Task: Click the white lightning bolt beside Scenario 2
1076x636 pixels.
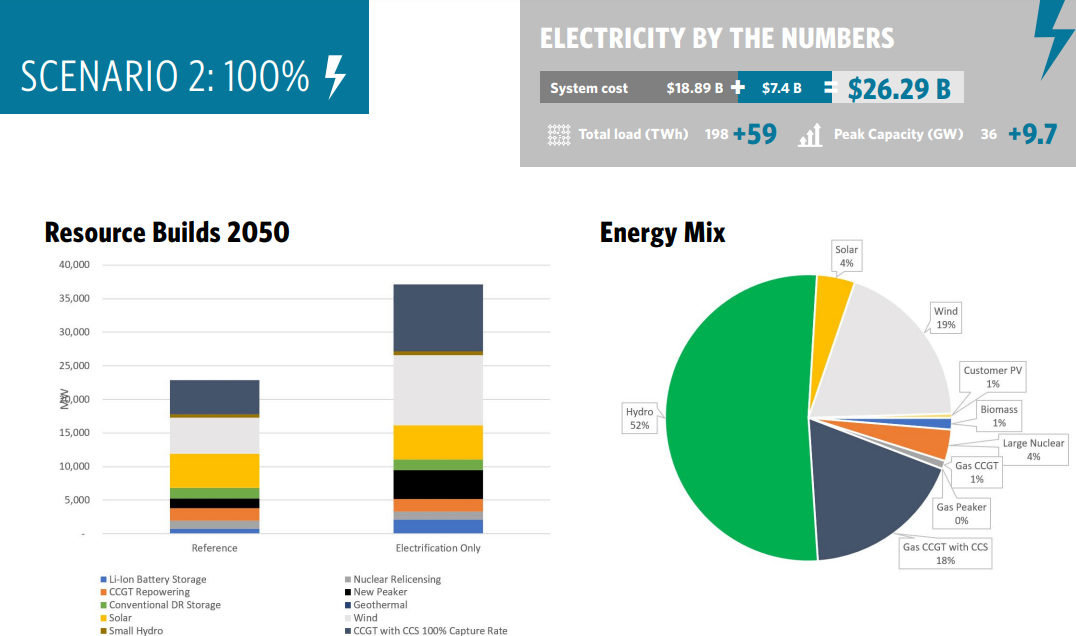Action: [336, 77]
